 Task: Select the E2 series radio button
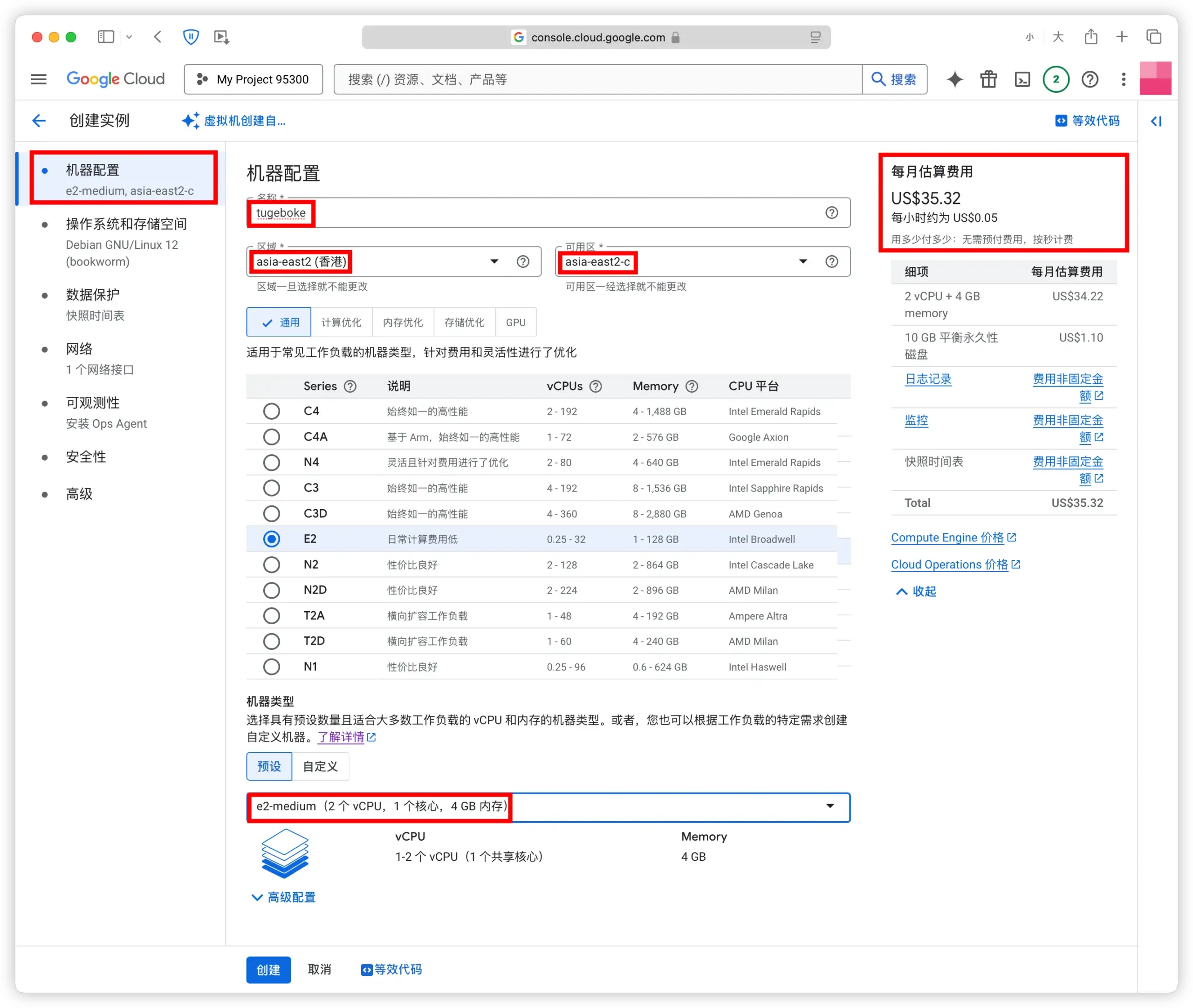(x=271, y=539)
